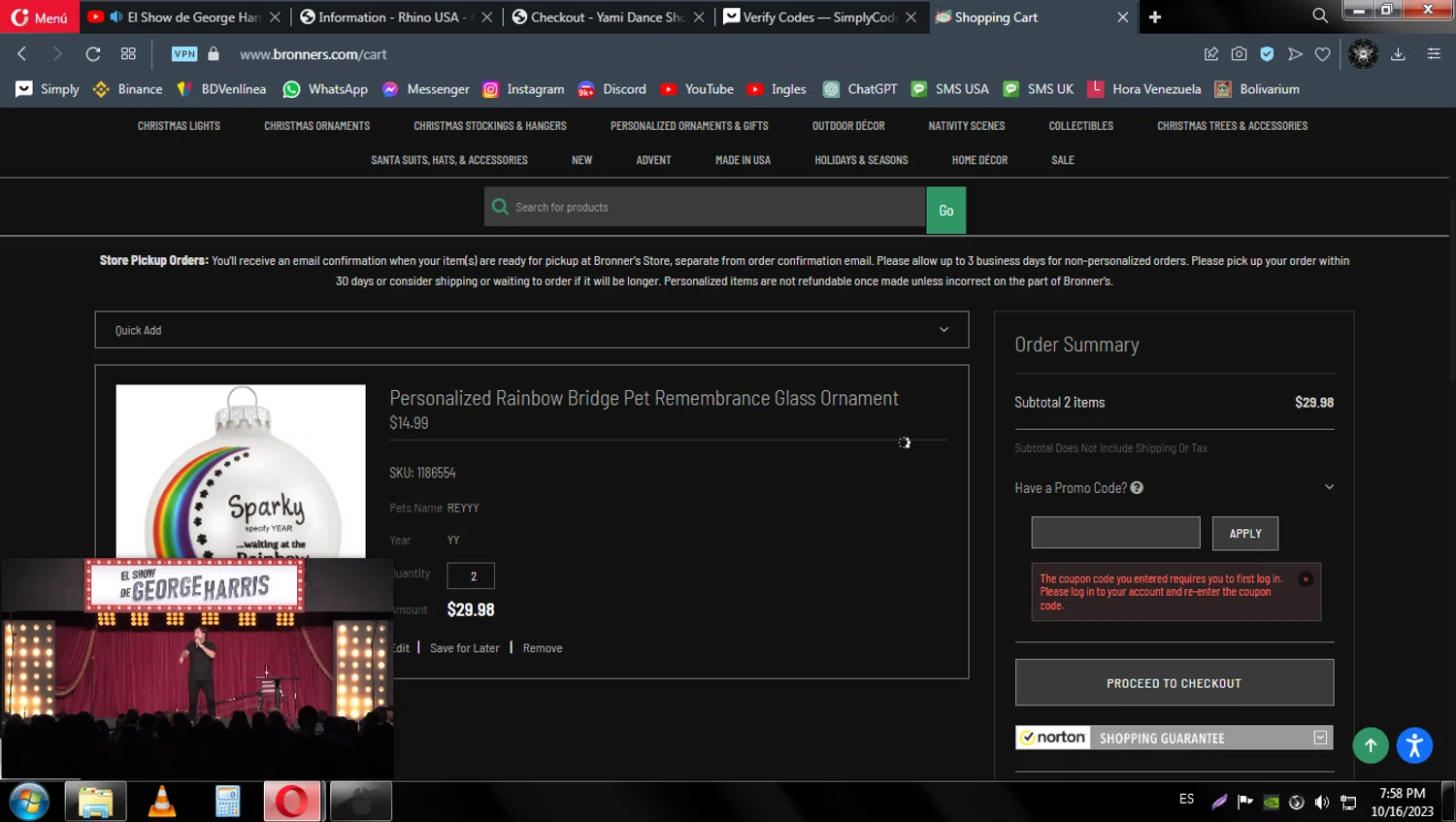1456x822 pixels.
Task: Open the Messenger bookmark
Action: tap(425, 89)
